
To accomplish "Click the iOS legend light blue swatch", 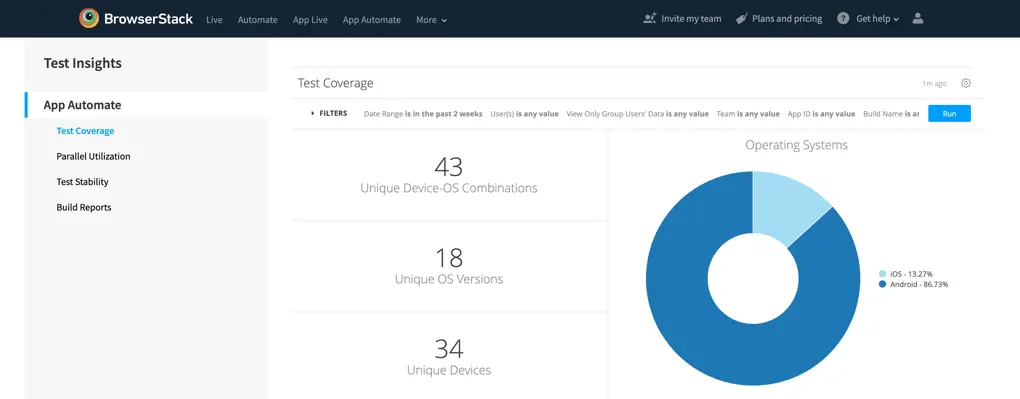I will point(882,274).
